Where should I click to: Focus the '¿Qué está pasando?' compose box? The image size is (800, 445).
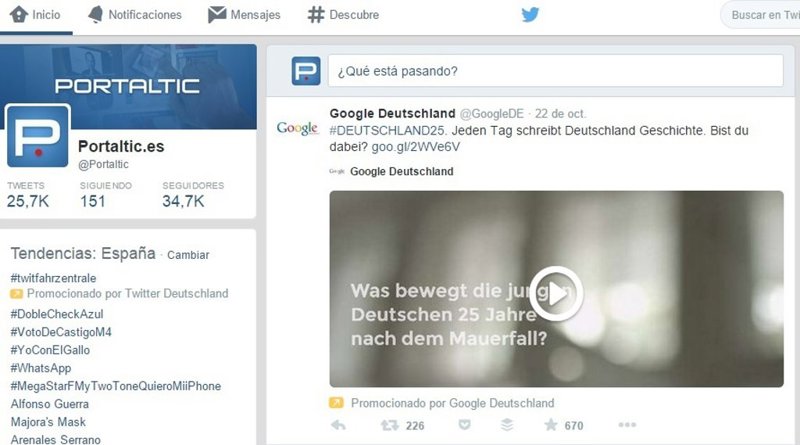coord(555,71)
